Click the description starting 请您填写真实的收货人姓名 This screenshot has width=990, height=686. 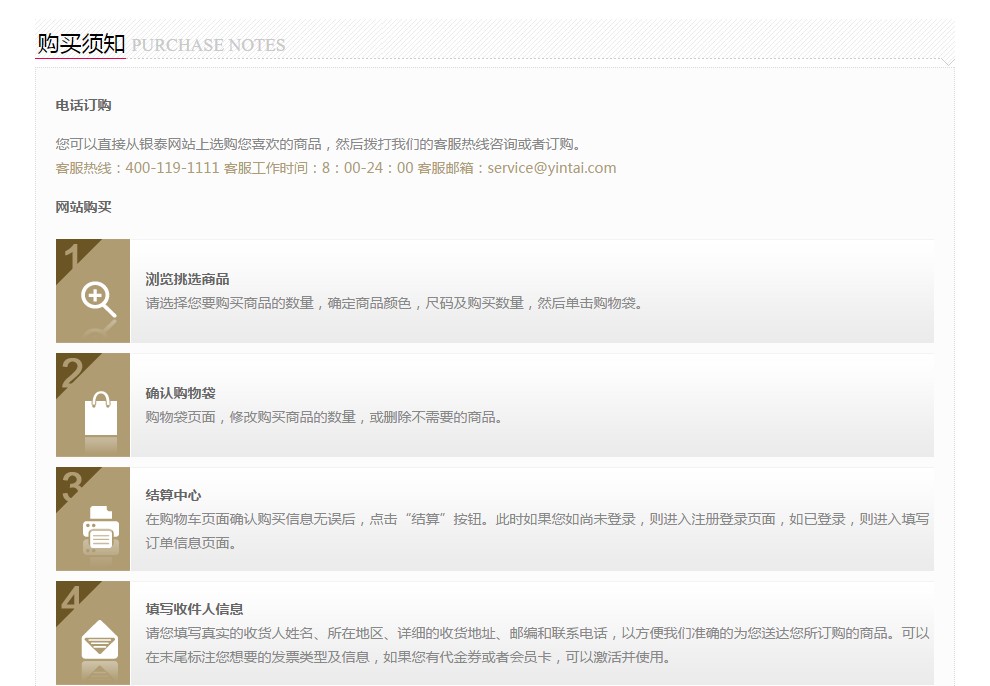click(x=537, y=645)
